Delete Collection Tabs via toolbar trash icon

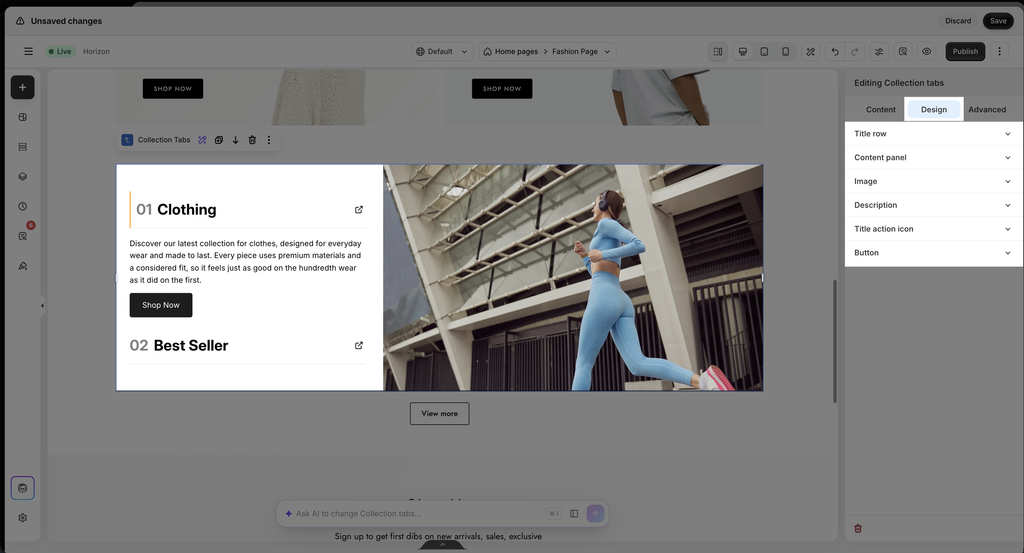252,140
